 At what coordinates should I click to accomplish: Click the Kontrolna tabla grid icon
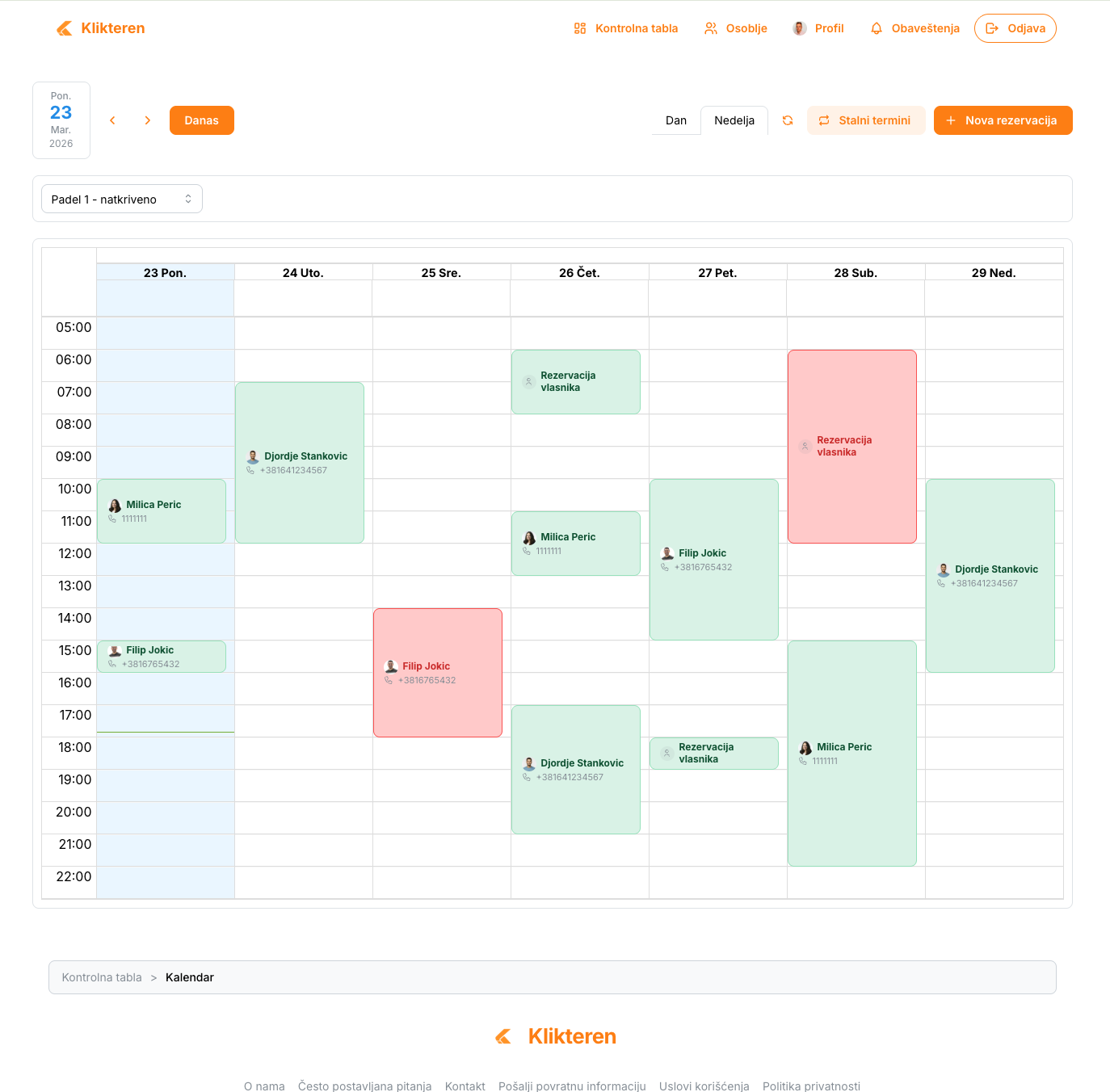point(580,27)
